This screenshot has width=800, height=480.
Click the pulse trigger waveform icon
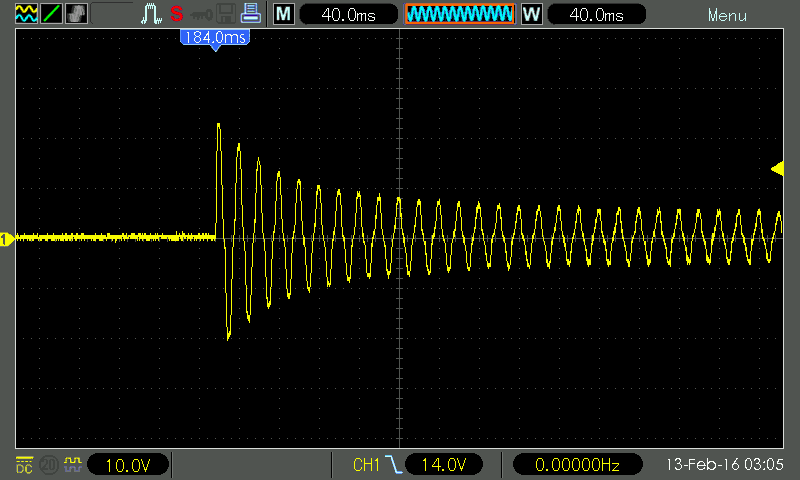[x=151, y=14]
